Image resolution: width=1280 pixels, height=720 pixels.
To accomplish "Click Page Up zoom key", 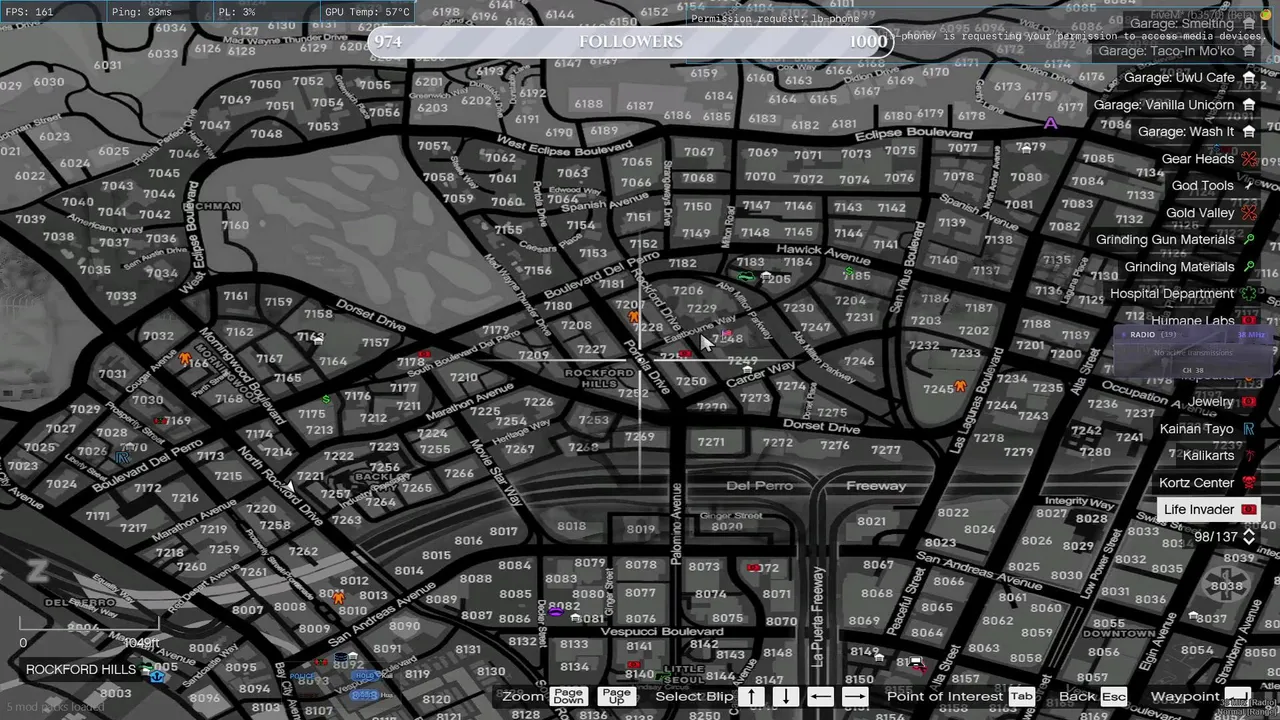I will pyautogui.click(x=616, y=697).
